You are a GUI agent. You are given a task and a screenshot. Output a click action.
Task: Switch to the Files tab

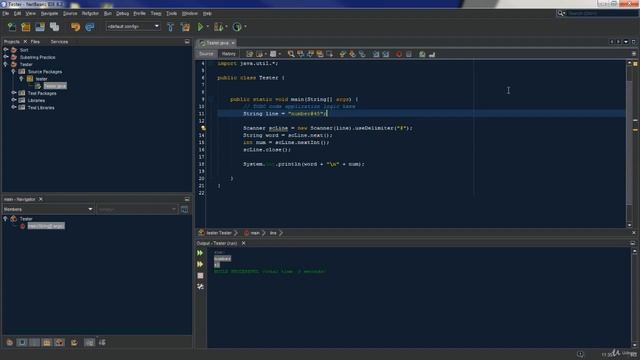click(x=35, y=42)
